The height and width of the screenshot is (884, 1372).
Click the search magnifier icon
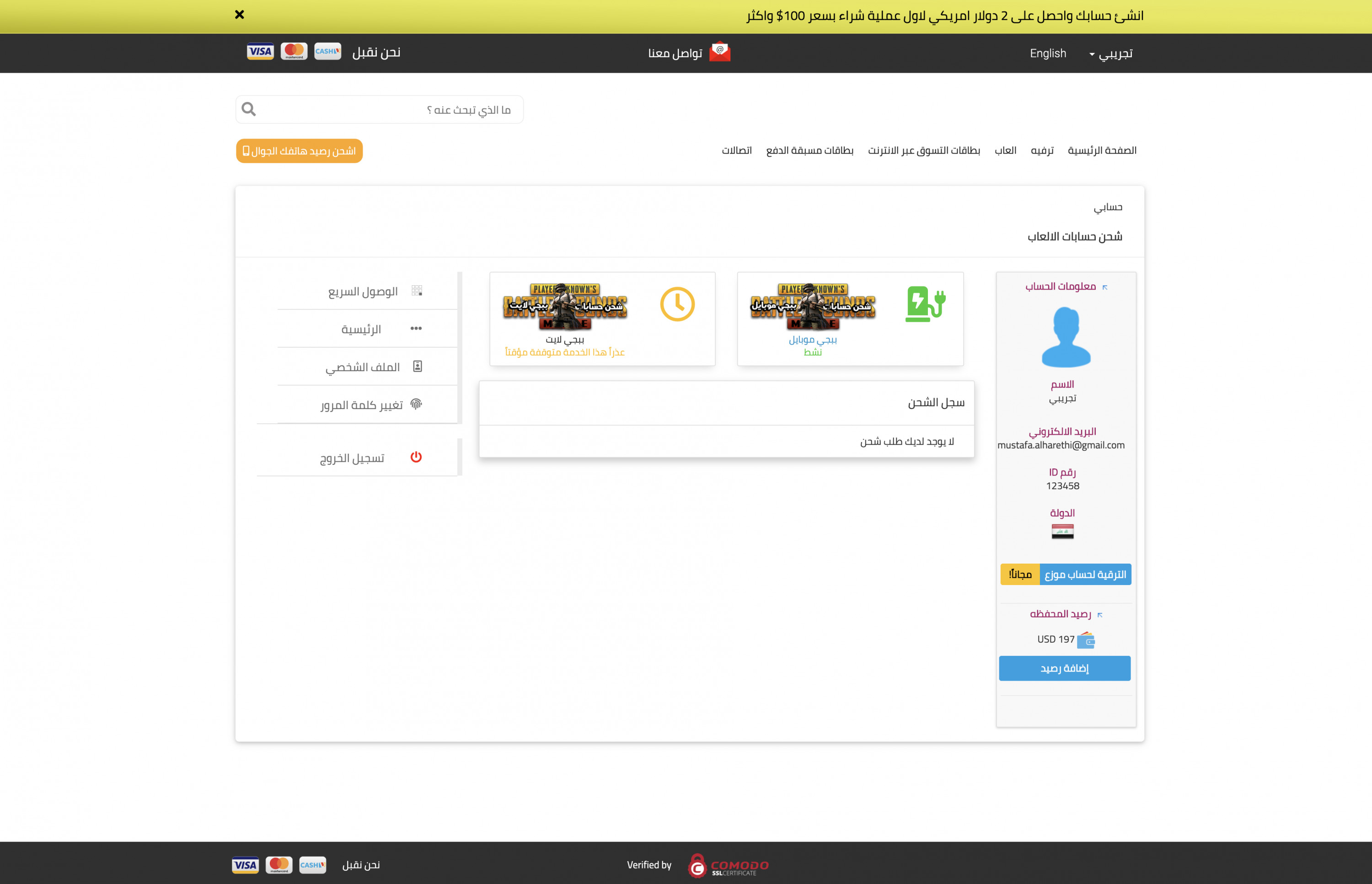coord(249,109)
